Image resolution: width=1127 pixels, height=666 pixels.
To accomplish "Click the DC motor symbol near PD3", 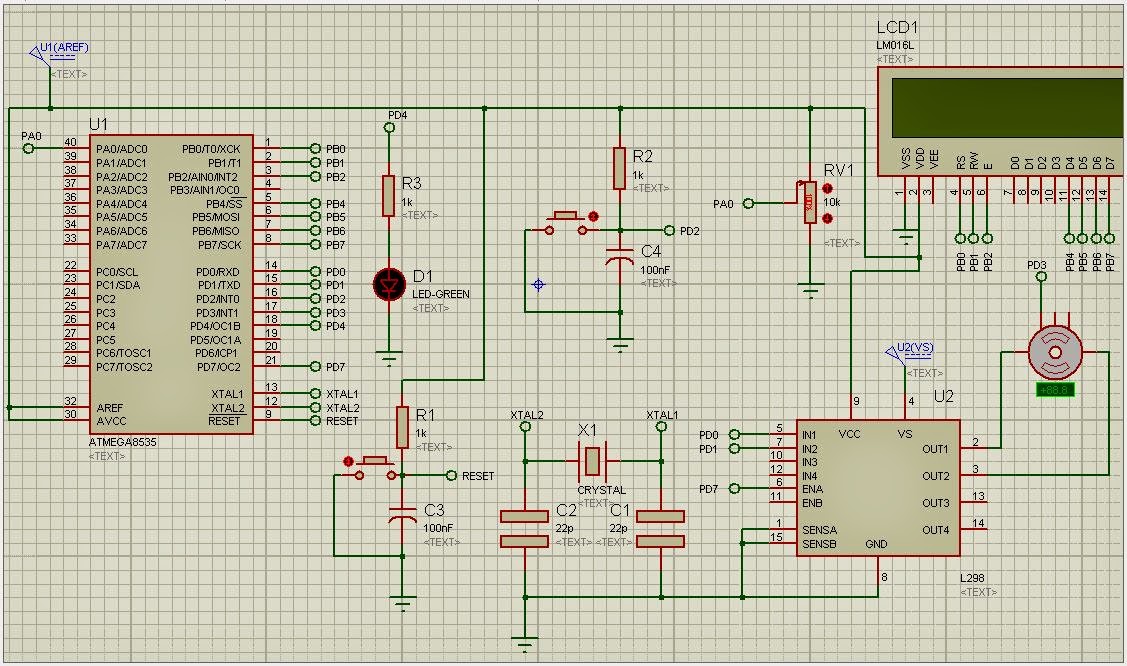I will [x=1055, y=350].
